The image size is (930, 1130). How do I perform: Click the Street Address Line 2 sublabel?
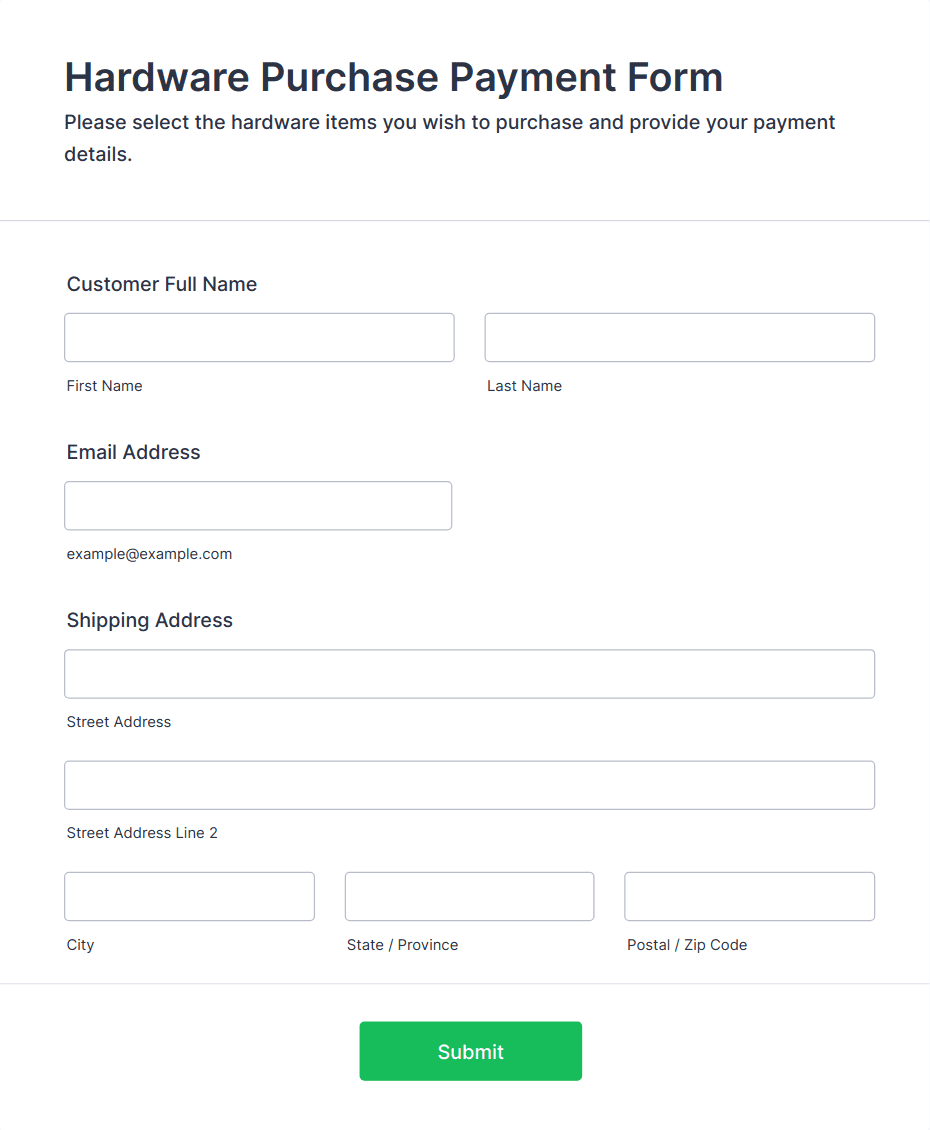142,833
